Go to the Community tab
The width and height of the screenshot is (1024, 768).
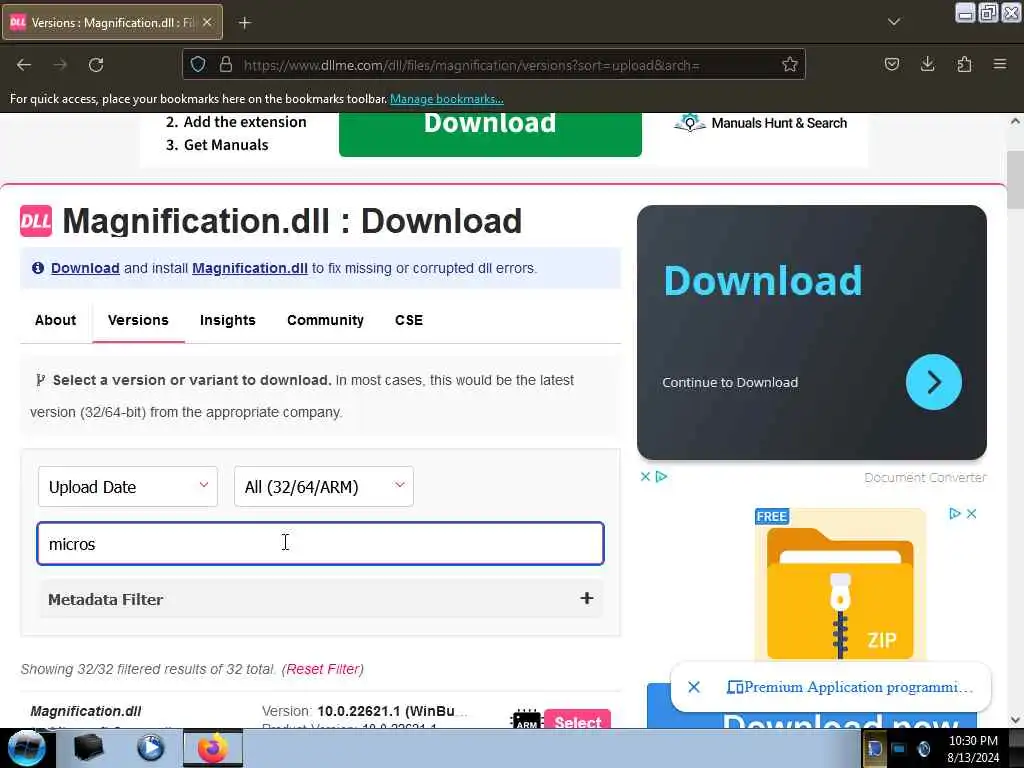click(x=325, y=320)
